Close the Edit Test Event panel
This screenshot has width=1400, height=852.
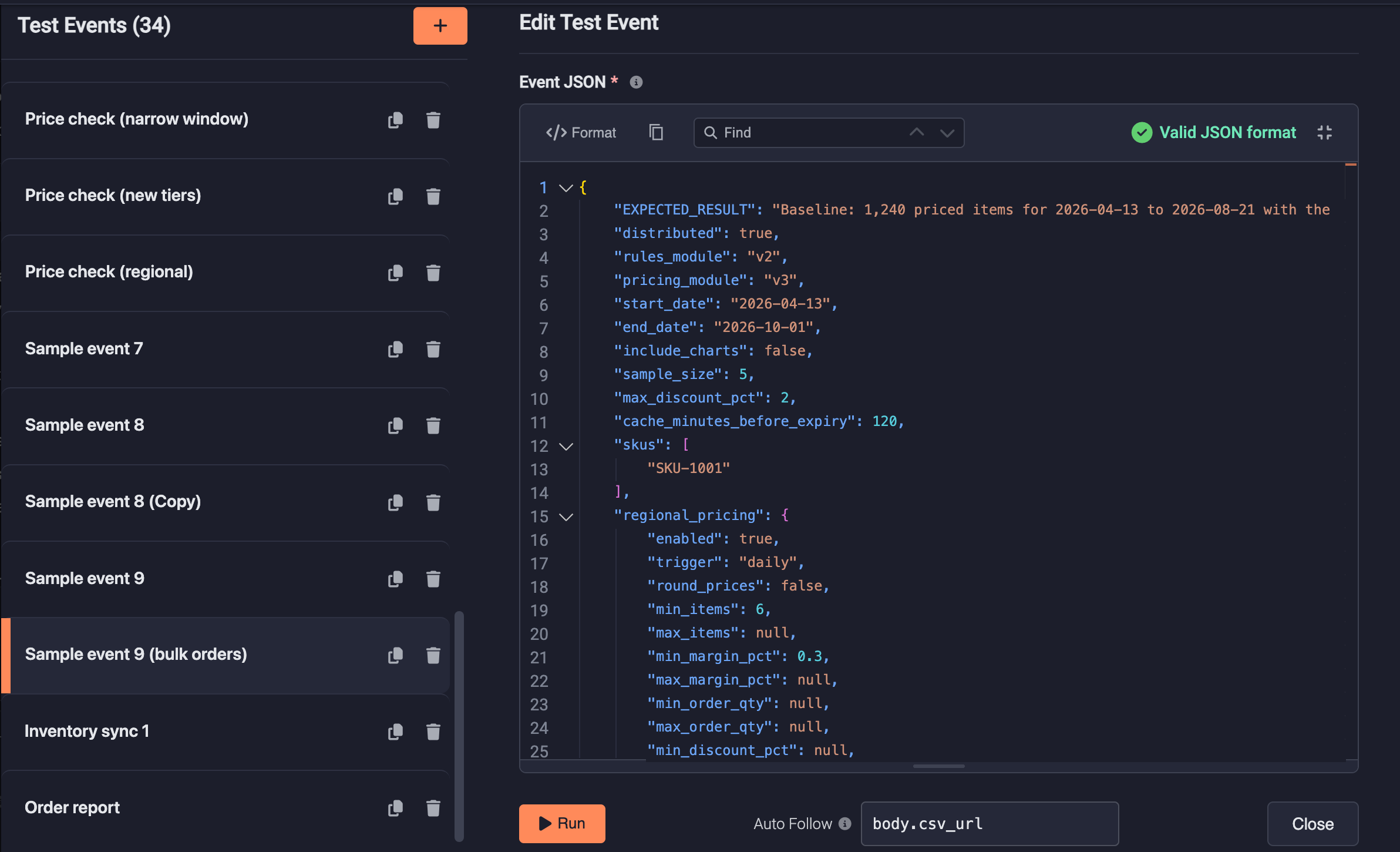pos(1312,824)
